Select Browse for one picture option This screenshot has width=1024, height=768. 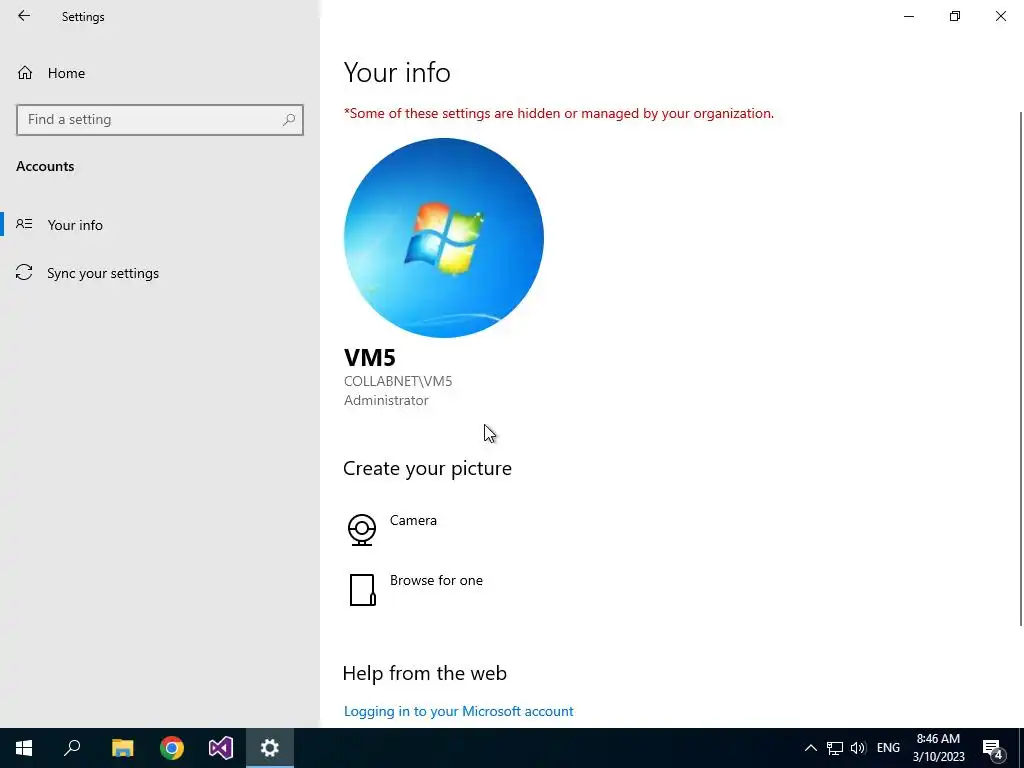(x=436, y=581)
